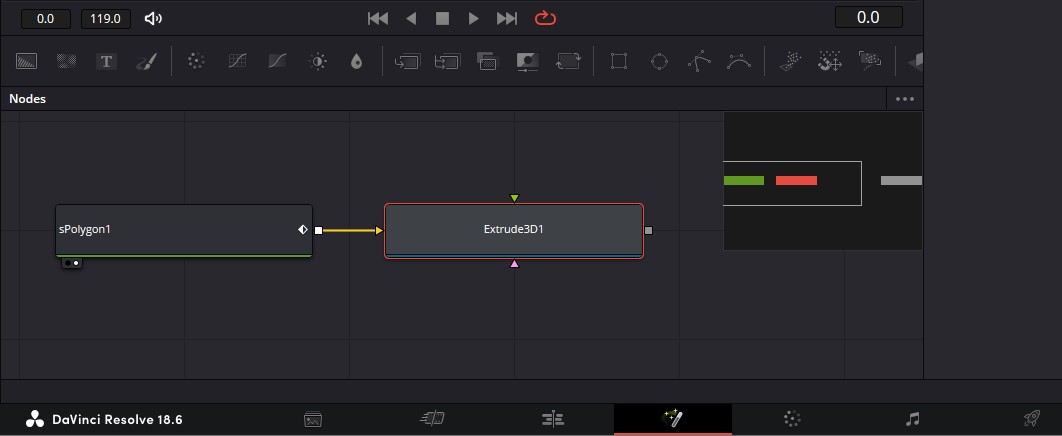
Task: Click Extrude3D1's yellow input arrow
Action: pos(379,230)
